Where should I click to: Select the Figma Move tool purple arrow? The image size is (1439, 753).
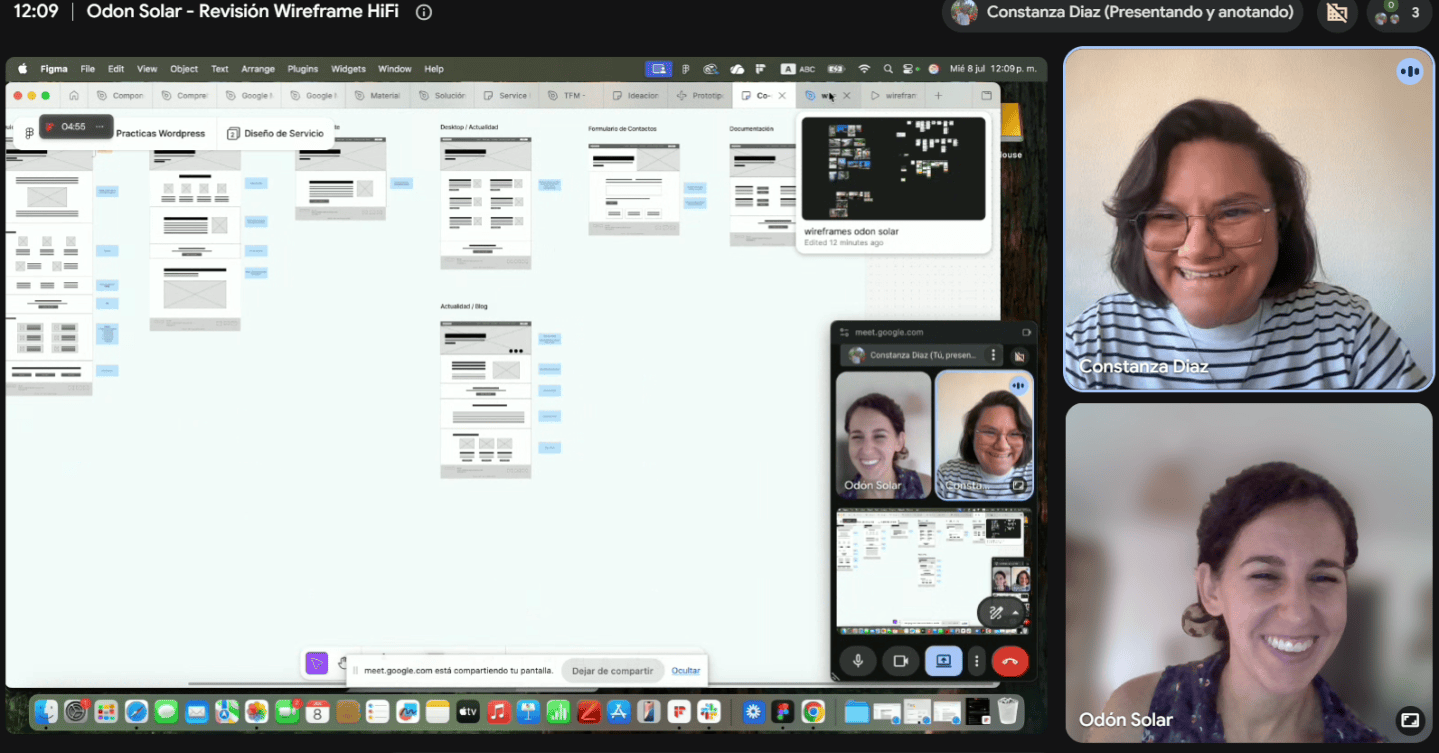(317, 663)
